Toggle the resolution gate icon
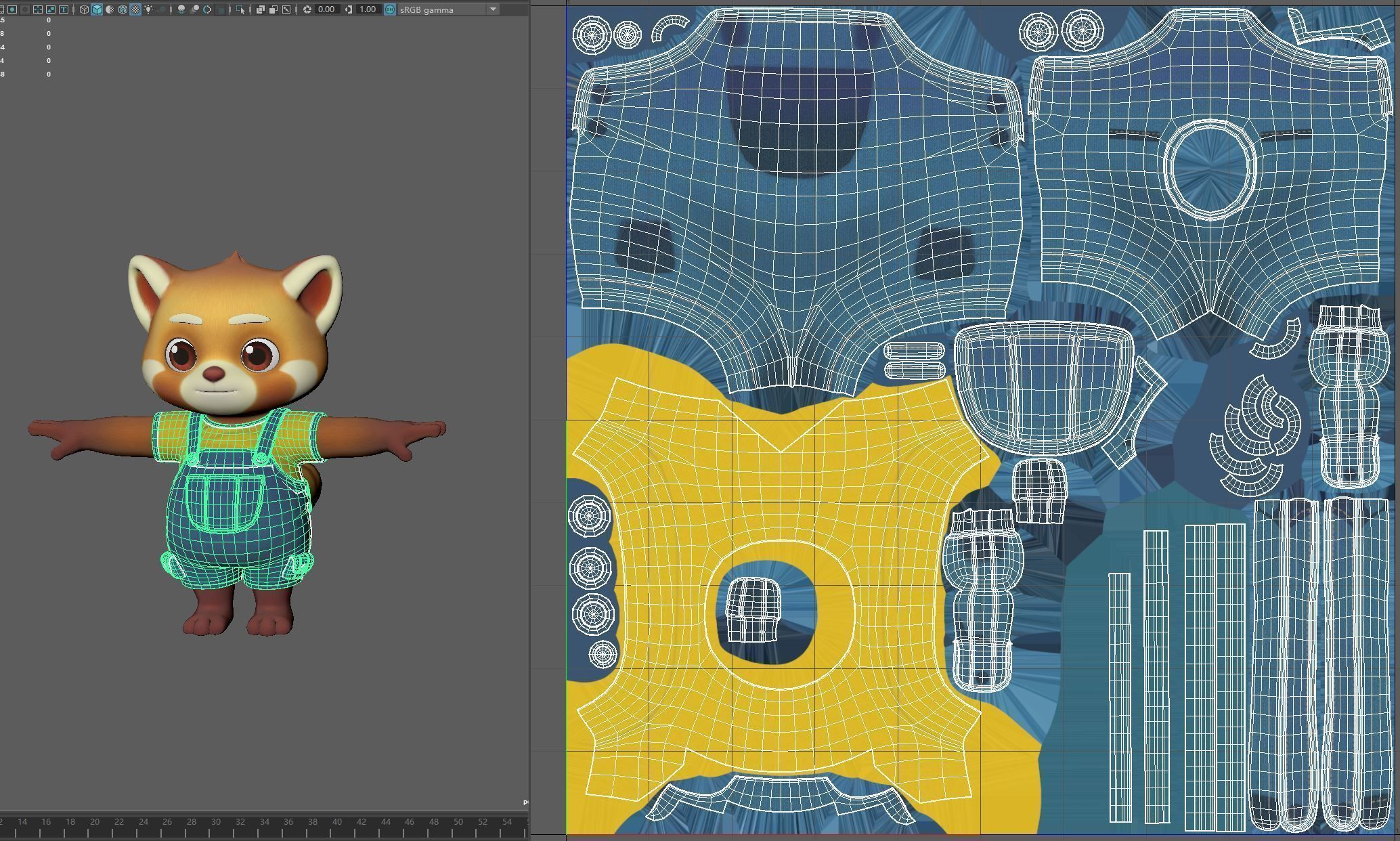This screenshot has width=1400, height=841. coord(12,9)
